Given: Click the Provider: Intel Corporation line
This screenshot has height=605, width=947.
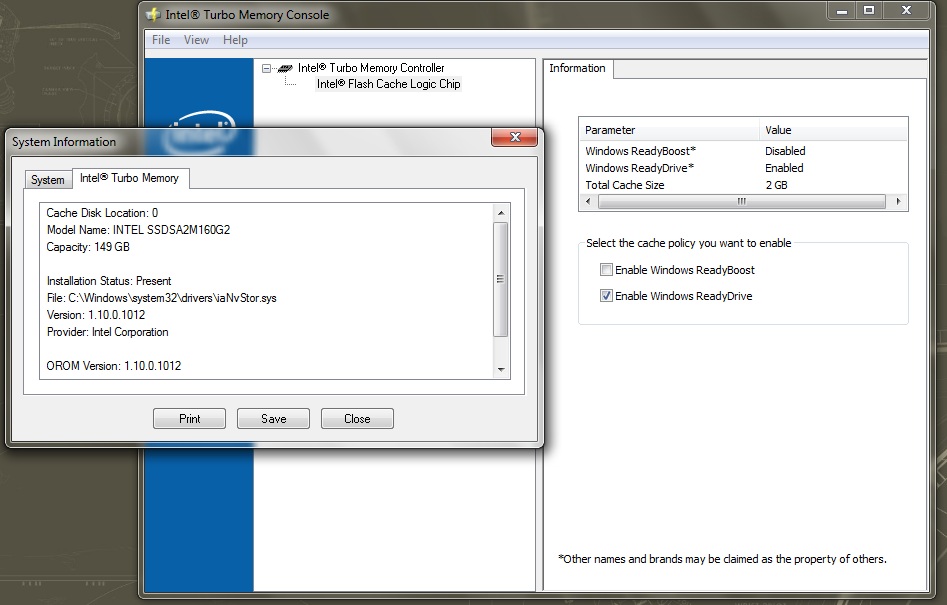Looking at the screenshot, I should click(x=108, y=332).
